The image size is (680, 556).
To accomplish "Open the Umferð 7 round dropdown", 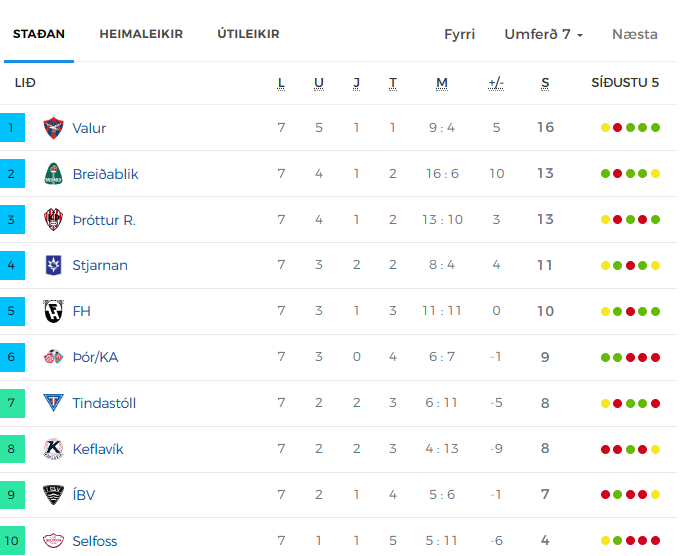I will point(543,34).
